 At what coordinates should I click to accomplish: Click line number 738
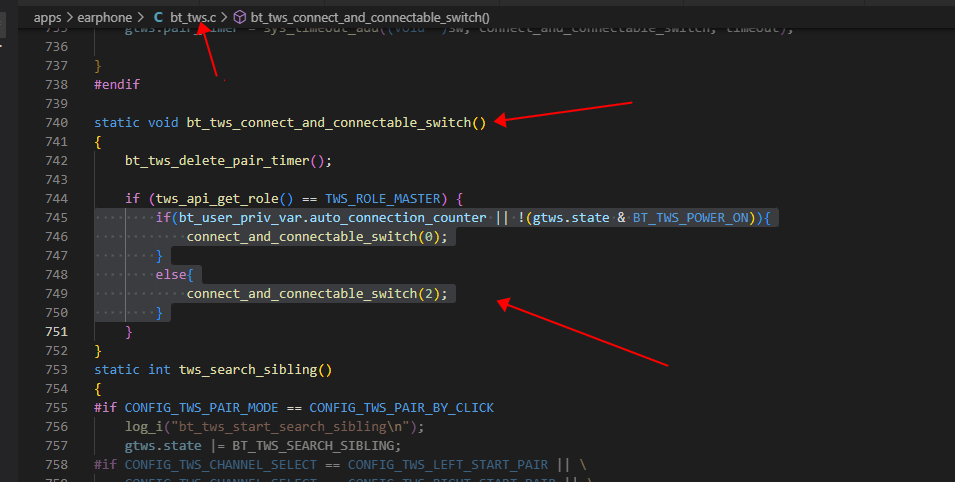click(x=57, y=84)
